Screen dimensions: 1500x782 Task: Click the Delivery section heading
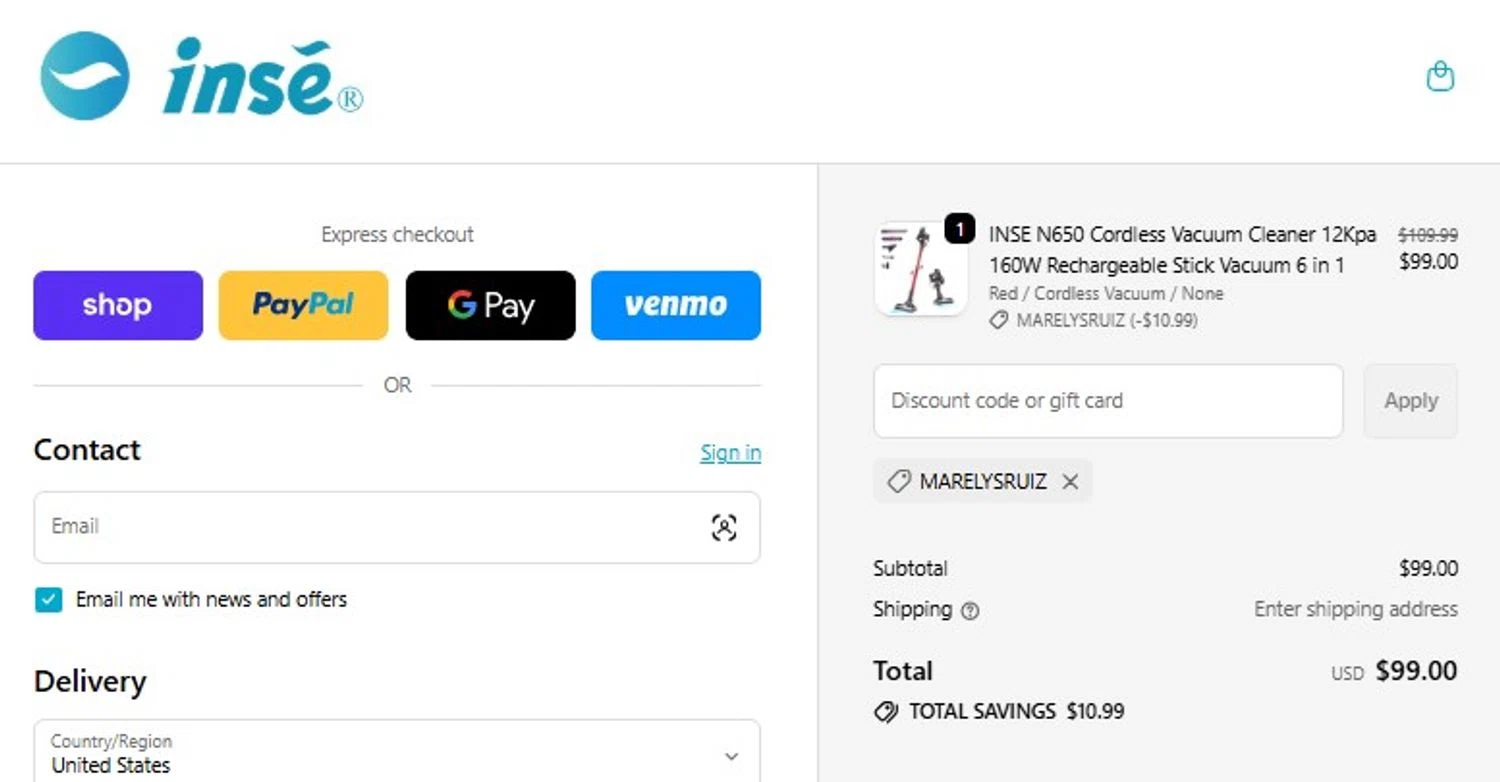(x=90, y=682)
